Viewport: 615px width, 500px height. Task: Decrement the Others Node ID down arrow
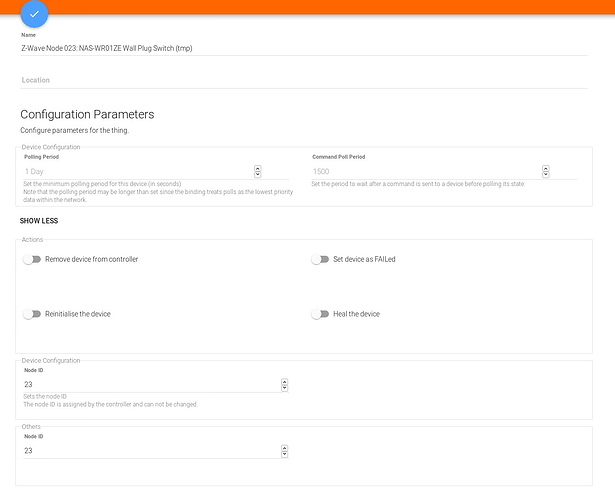(284, 455)
